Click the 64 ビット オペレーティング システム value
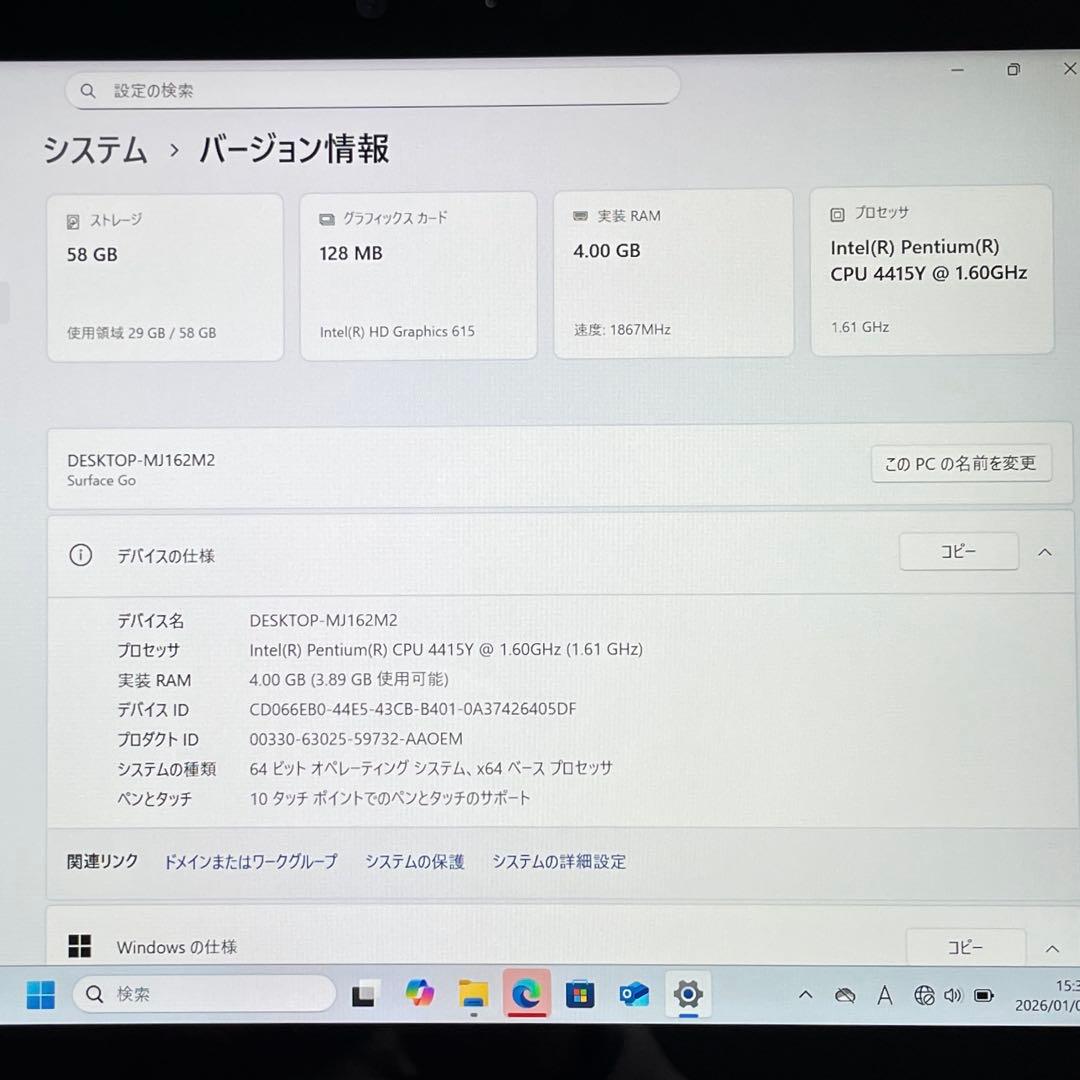 pyautogui.click(x=430, y=768)
